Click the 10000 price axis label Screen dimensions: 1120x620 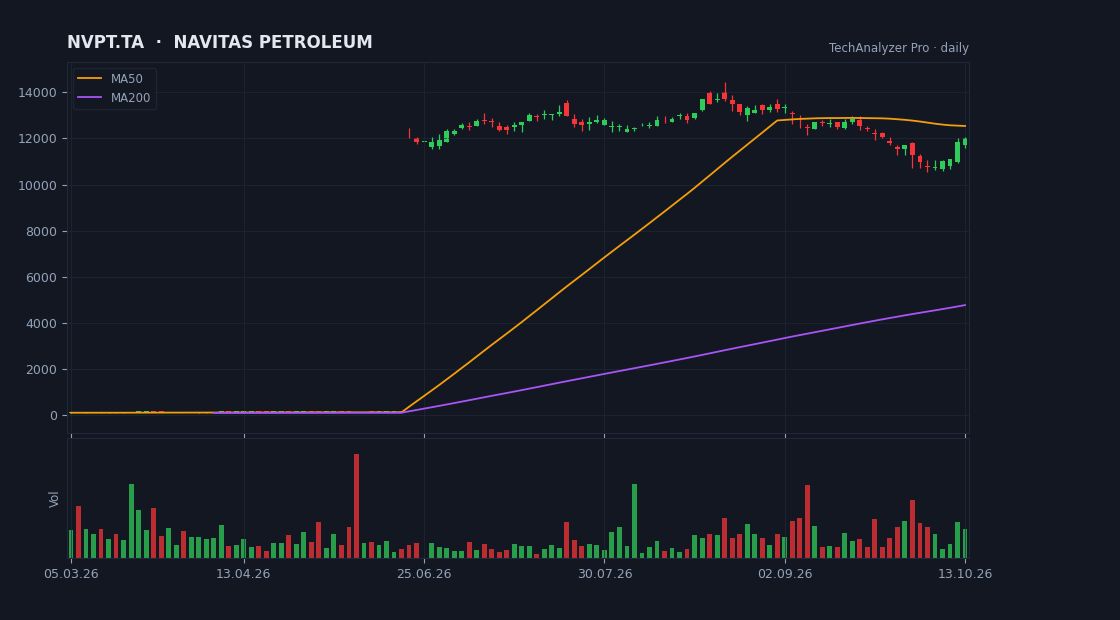coord(38,186)
